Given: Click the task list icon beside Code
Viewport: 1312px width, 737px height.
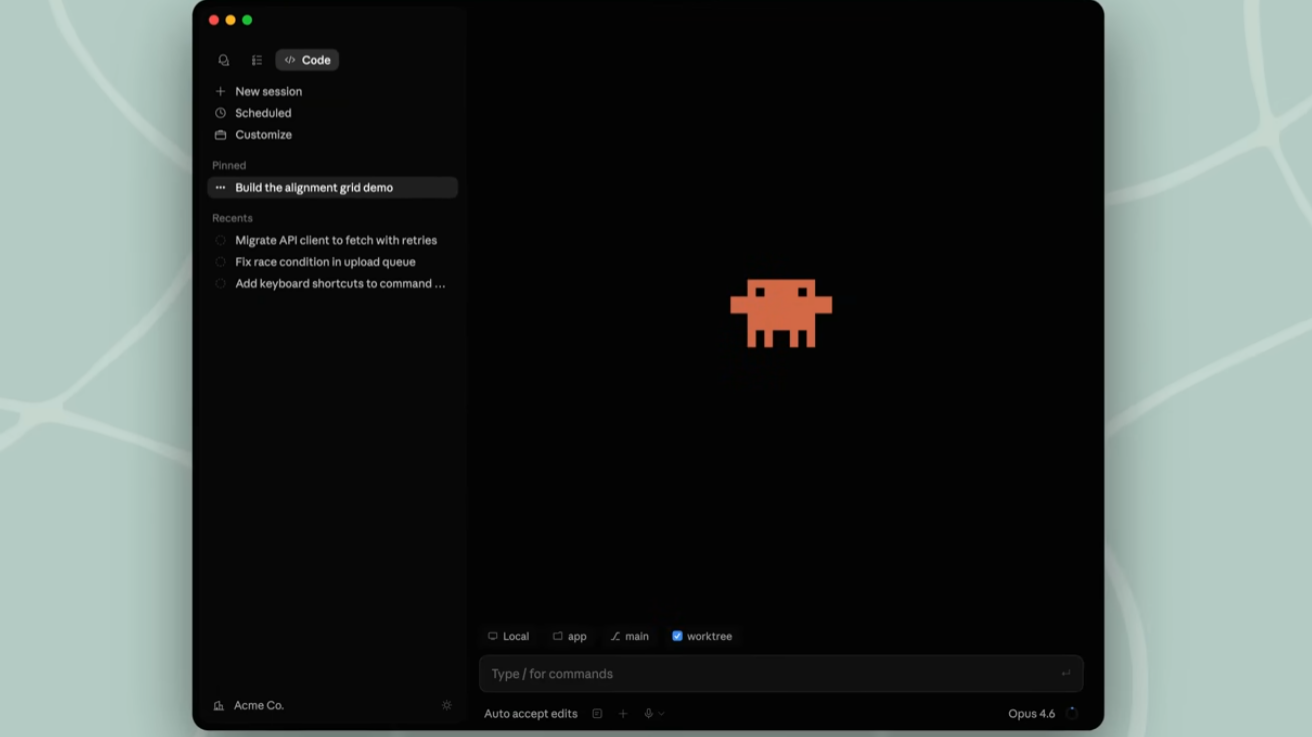Looking at the screenshot, I should pos(257,60).
